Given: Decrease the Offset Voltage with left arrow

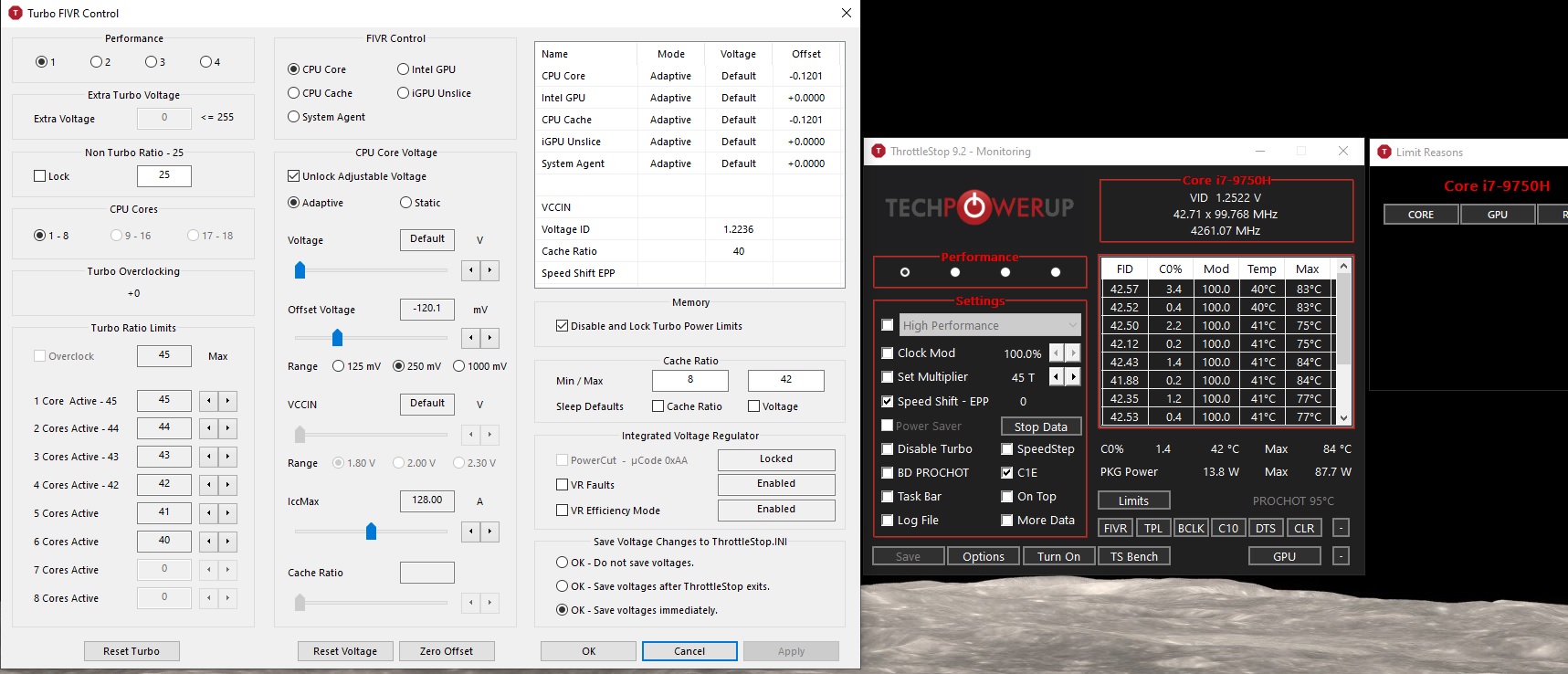Looking at the screenshot, I should coord(470,338).
